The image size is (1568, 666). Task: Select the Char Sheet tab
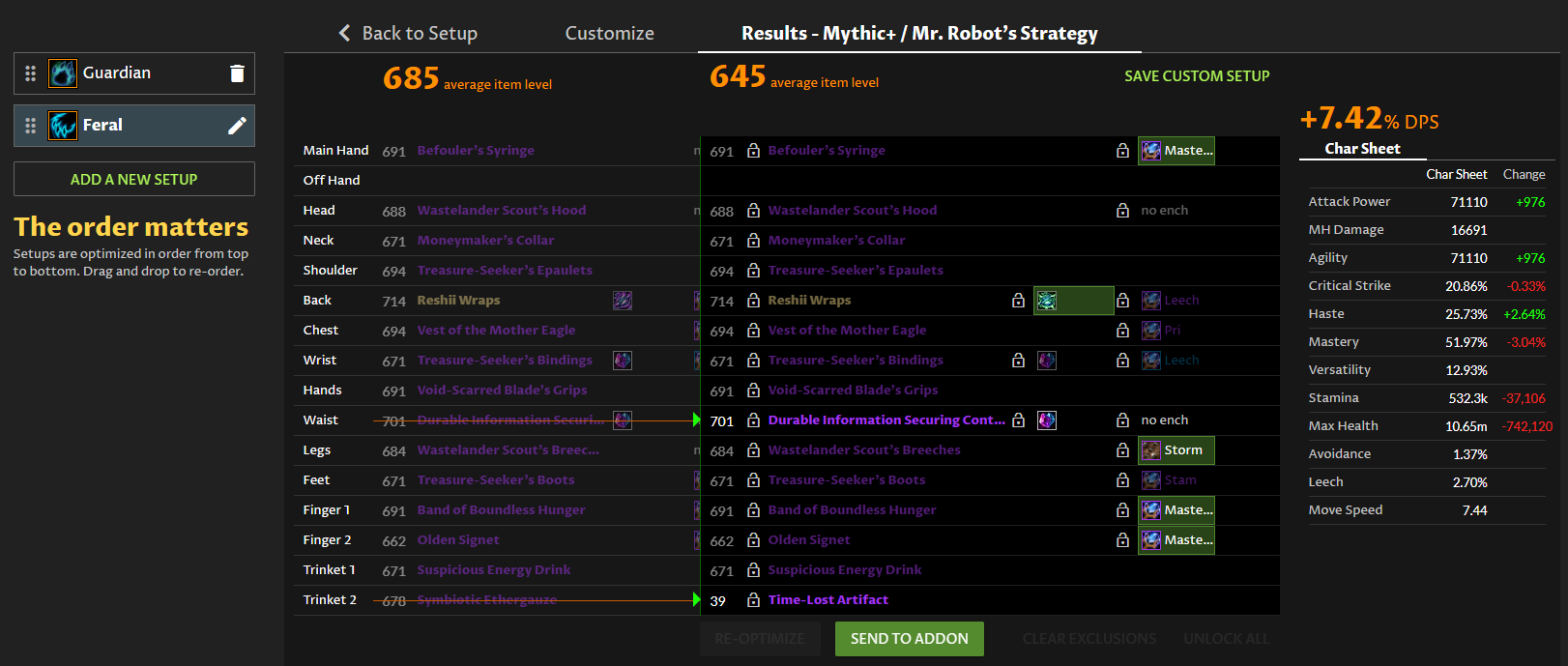tap(1362, 149)
